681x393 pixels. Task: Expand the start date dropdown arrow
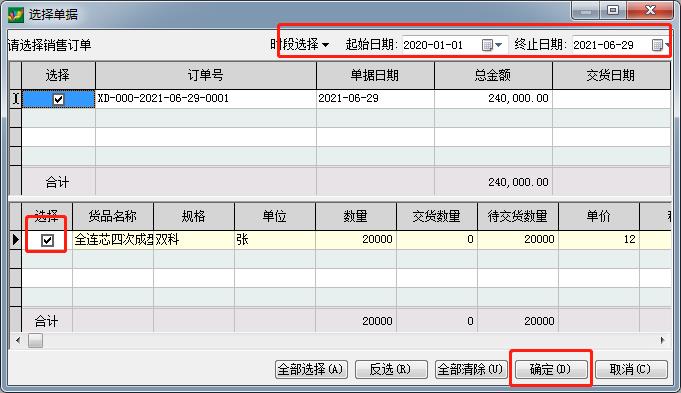(499, 45)
